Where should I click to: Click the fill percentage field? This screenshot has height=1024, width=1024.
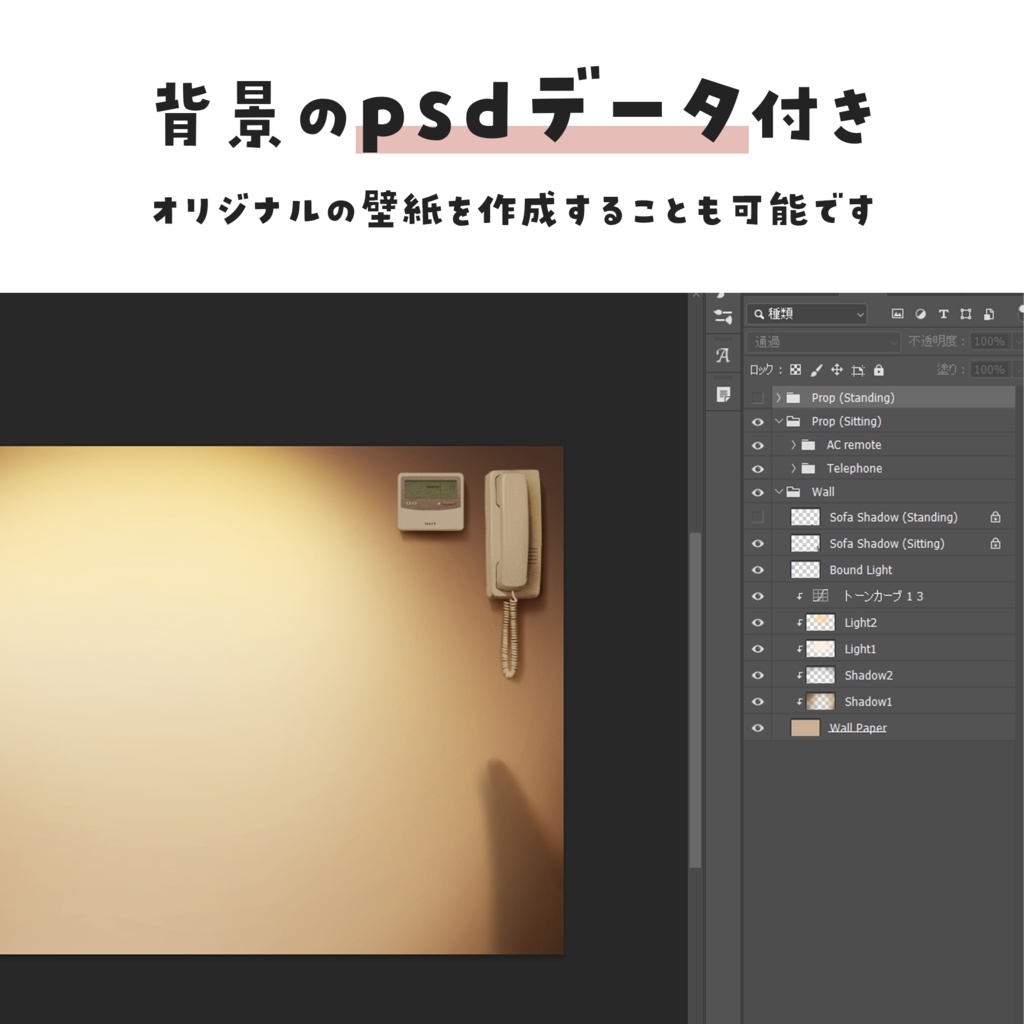click(x=989, y=370)
